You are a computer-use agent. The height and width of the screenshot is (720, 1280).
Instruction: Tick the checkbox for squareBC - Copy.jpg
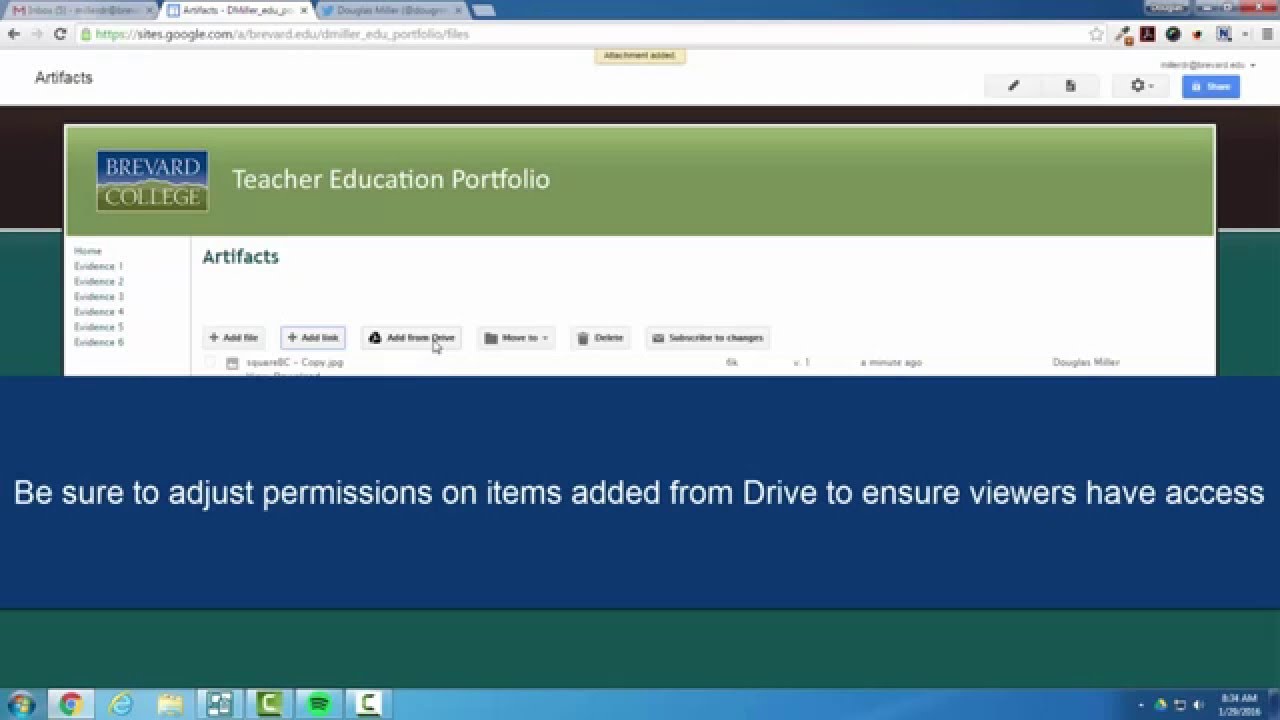(x=210, y=362)
